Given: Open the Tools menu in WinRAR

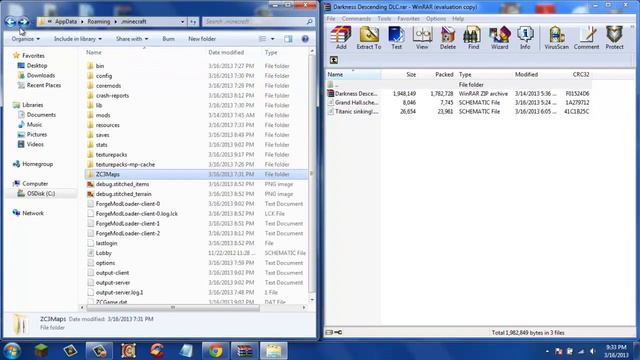Looking at the screenshot, I should point(384,19).
